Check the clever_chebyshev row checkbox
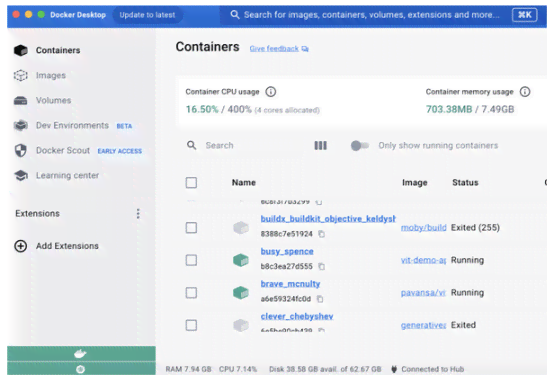 [191, 325]
